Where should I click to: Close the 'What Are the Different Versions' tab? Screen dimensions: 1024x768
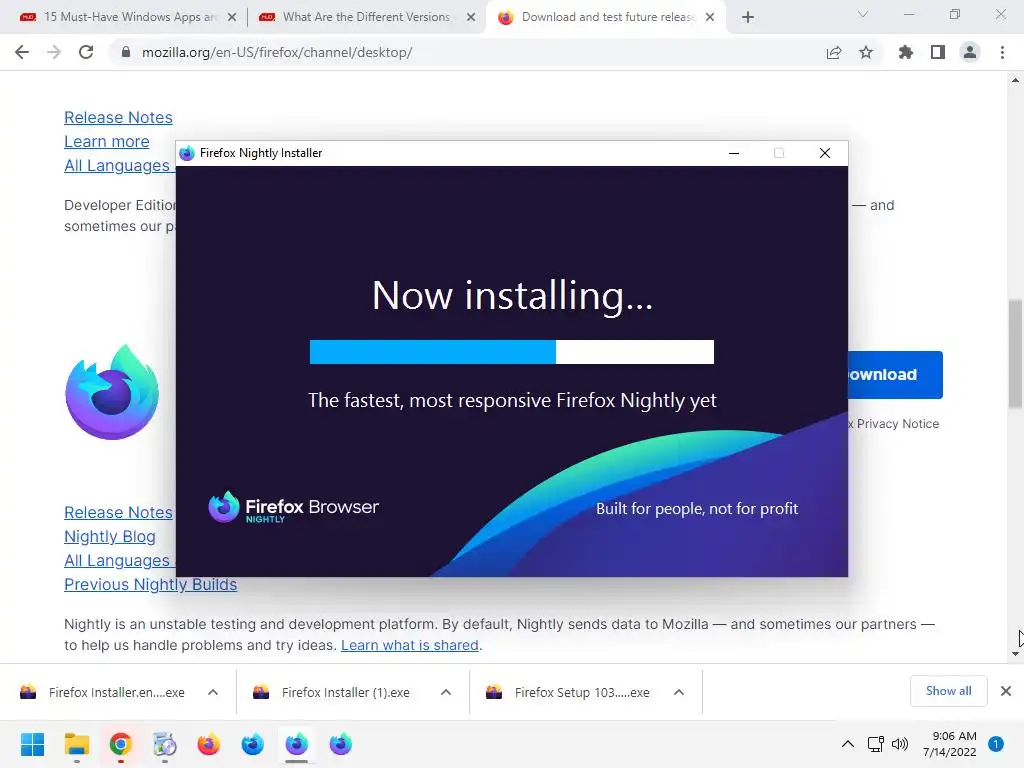[471, 17]
